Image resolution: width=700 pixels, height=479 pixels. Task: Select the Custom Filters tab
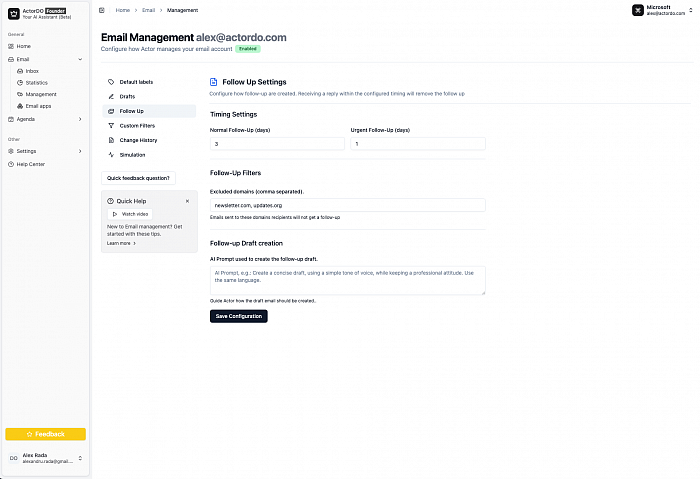[x=137, y=126]
